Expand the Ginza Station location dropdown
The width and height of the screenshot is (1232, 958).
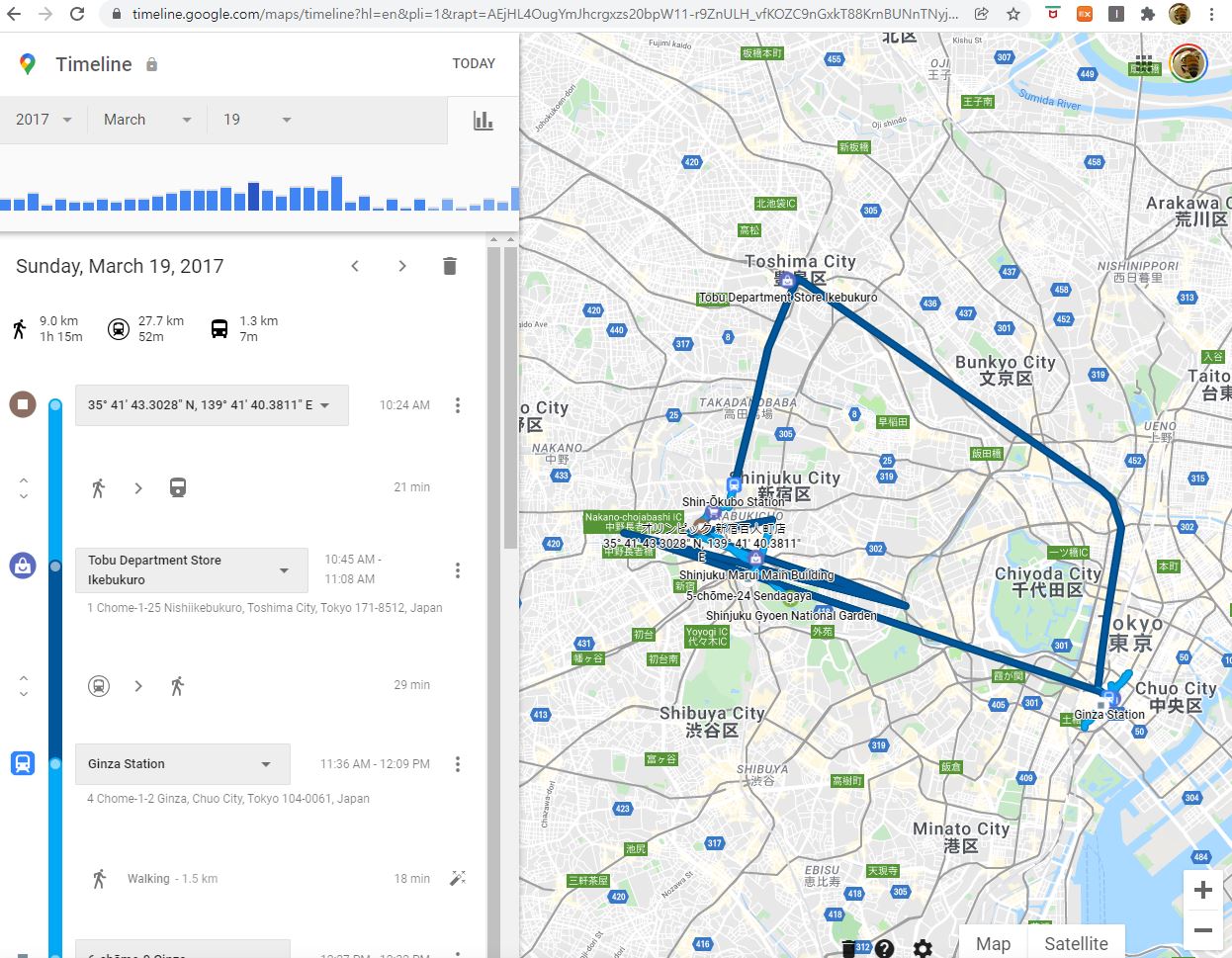point(183,764)
